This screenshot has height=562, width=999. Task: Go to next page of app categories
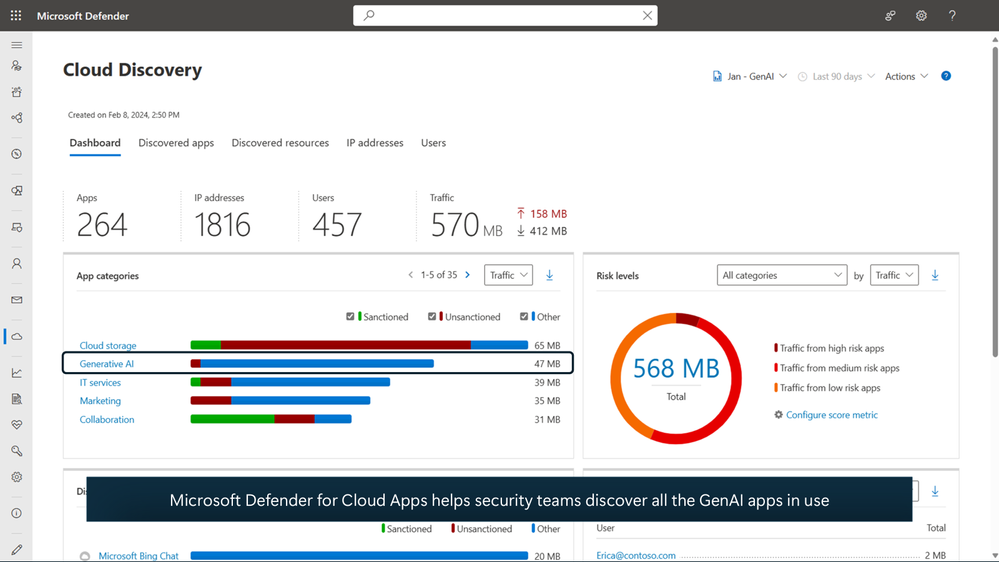tap(468, 275)
